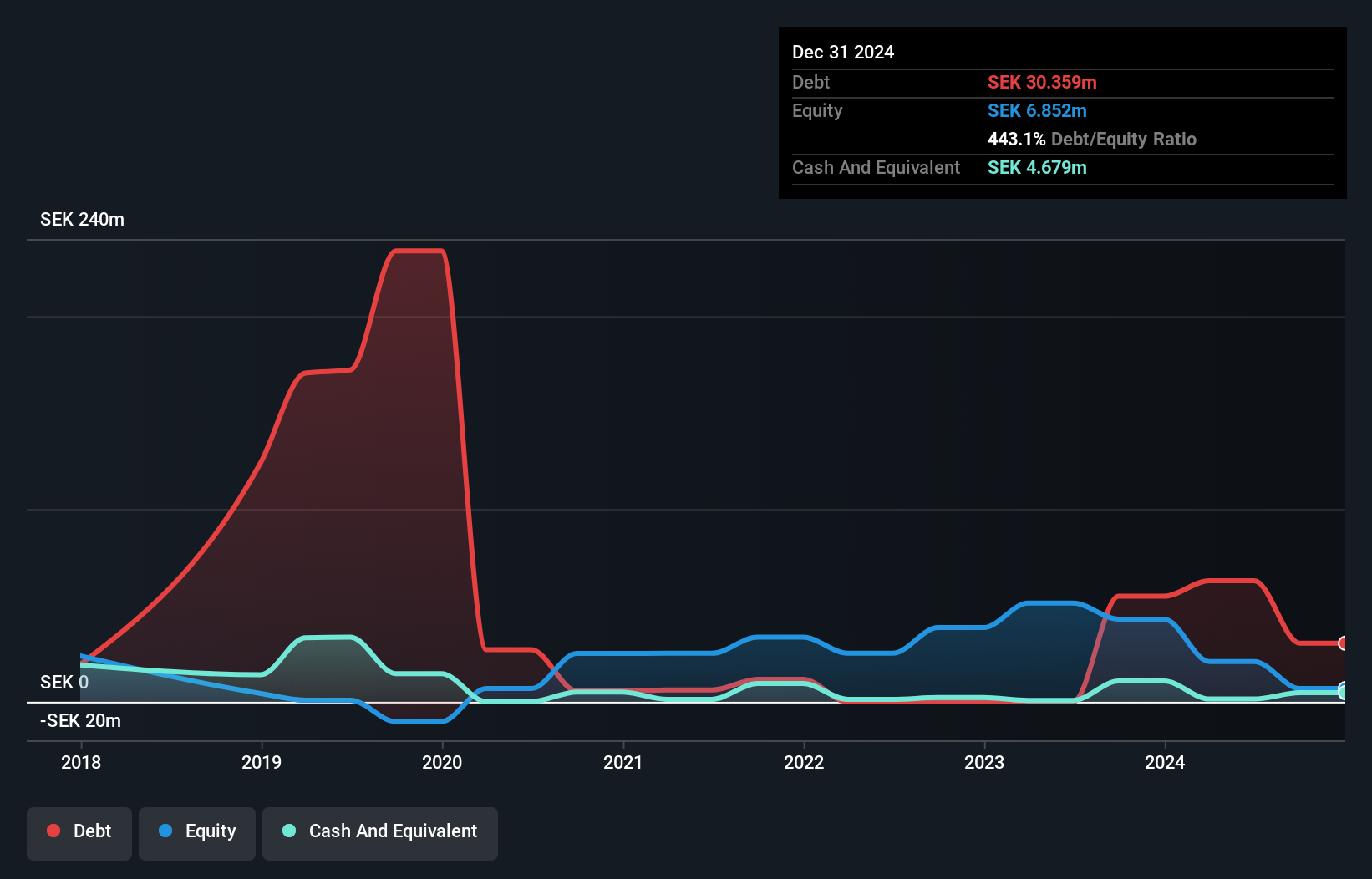Click the -SEK 20m y-axis label

coord(80,720)
